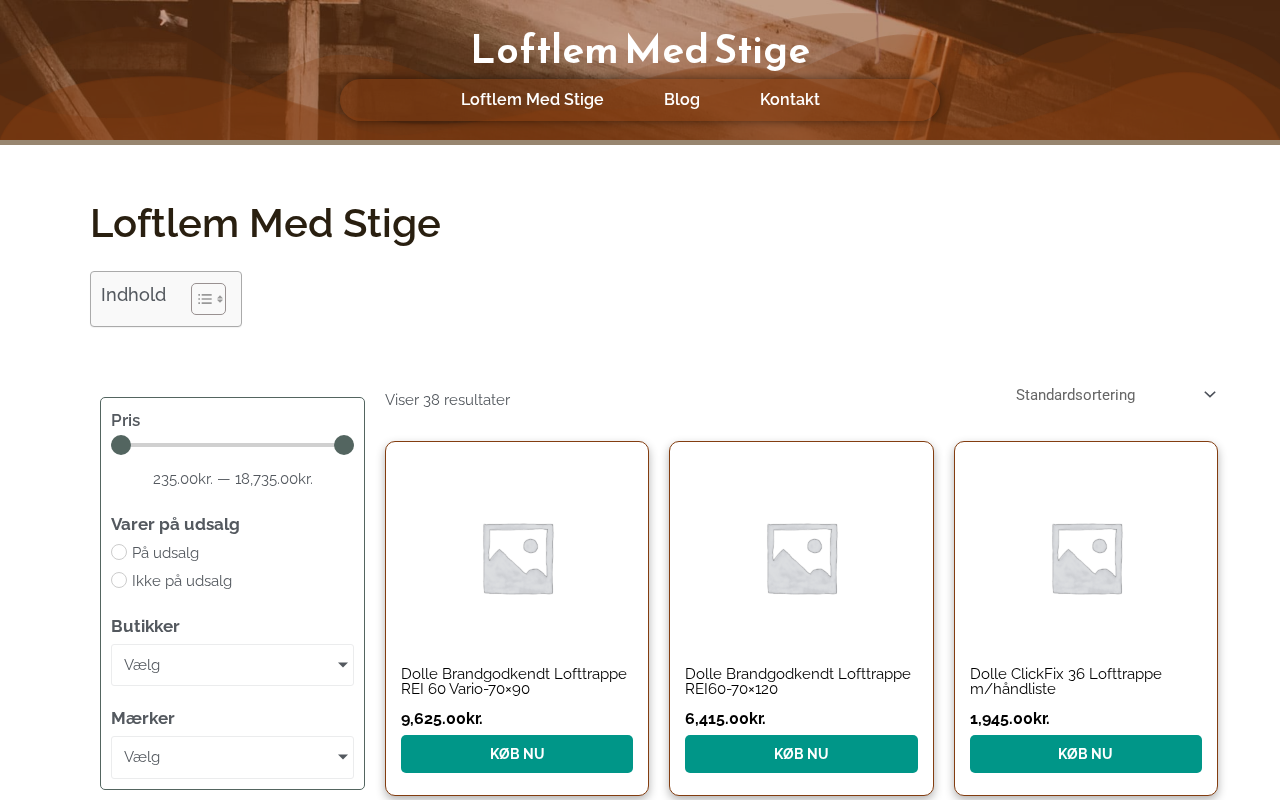
Task: Open the Butikker Vælg dropdown
Action: (232, 665)
